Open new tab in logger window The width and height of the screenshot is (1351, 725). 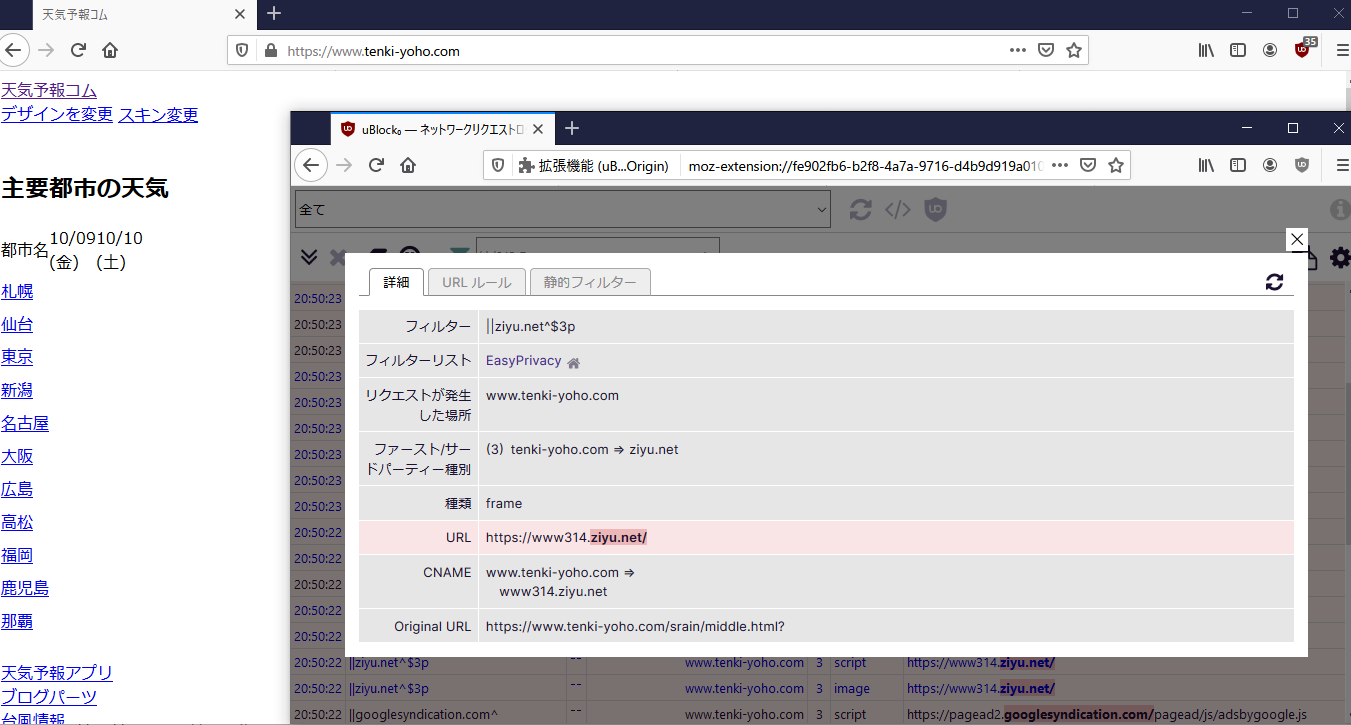572,128
